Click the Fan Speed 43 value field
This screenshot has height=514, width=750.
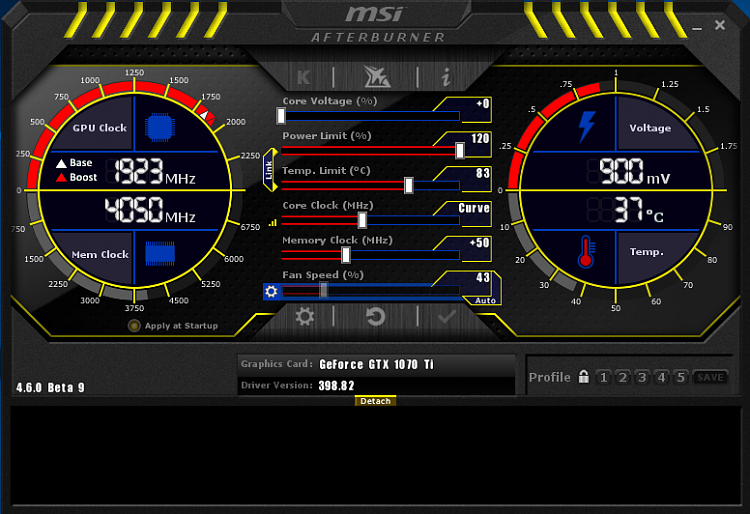(x=471, y=283)
